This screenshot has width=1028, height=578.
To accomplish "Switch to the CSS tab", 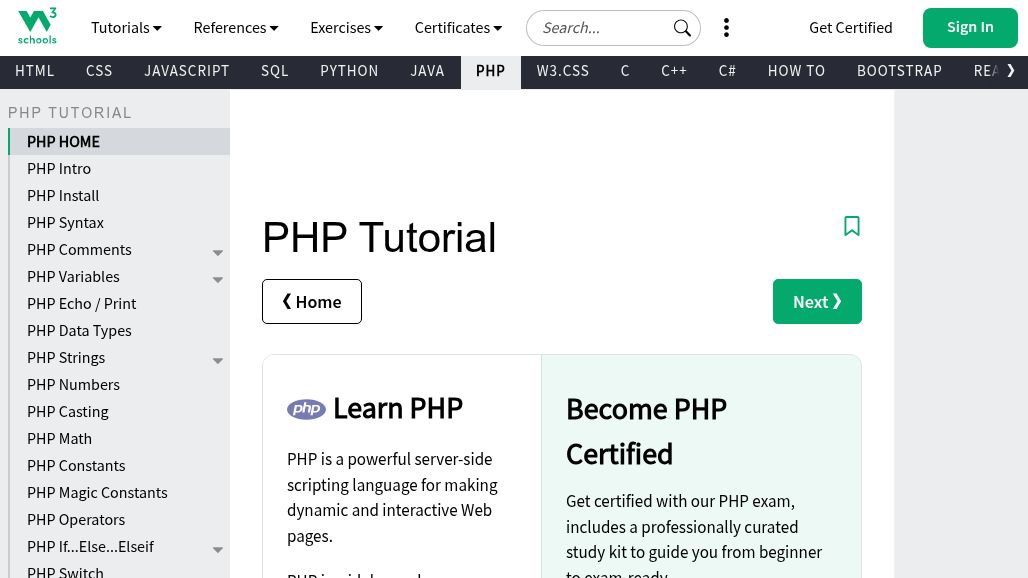I will tap(99, 71).
